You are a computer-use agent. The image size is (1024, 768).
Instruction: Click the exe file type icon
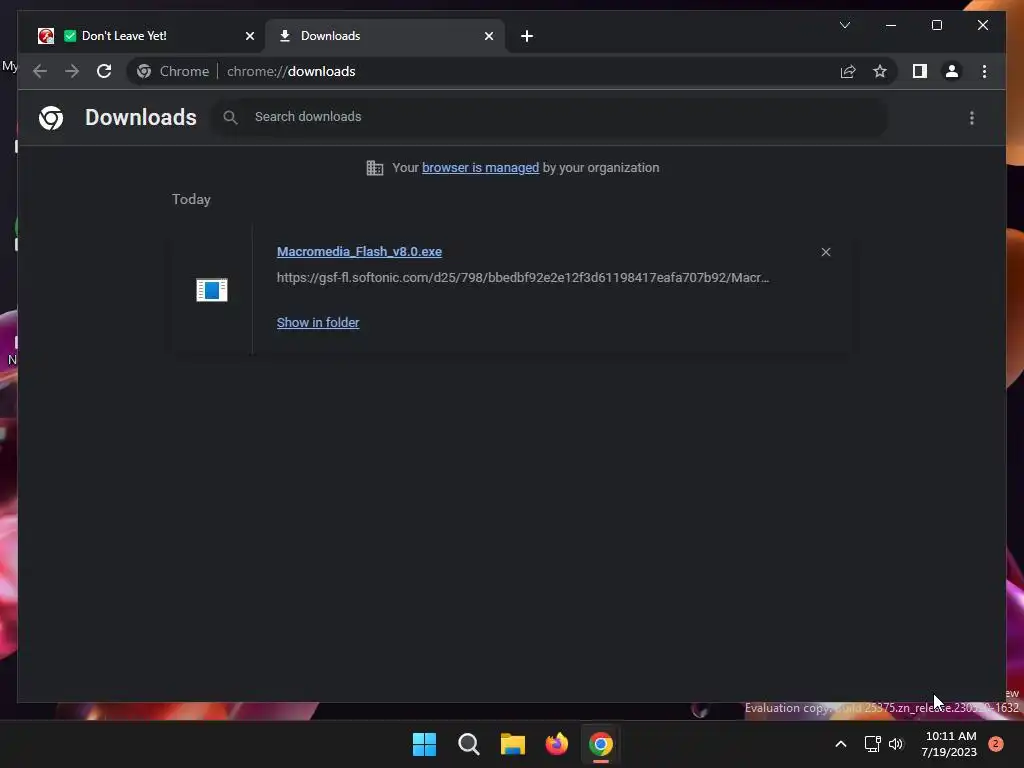[x=212, y=290]
